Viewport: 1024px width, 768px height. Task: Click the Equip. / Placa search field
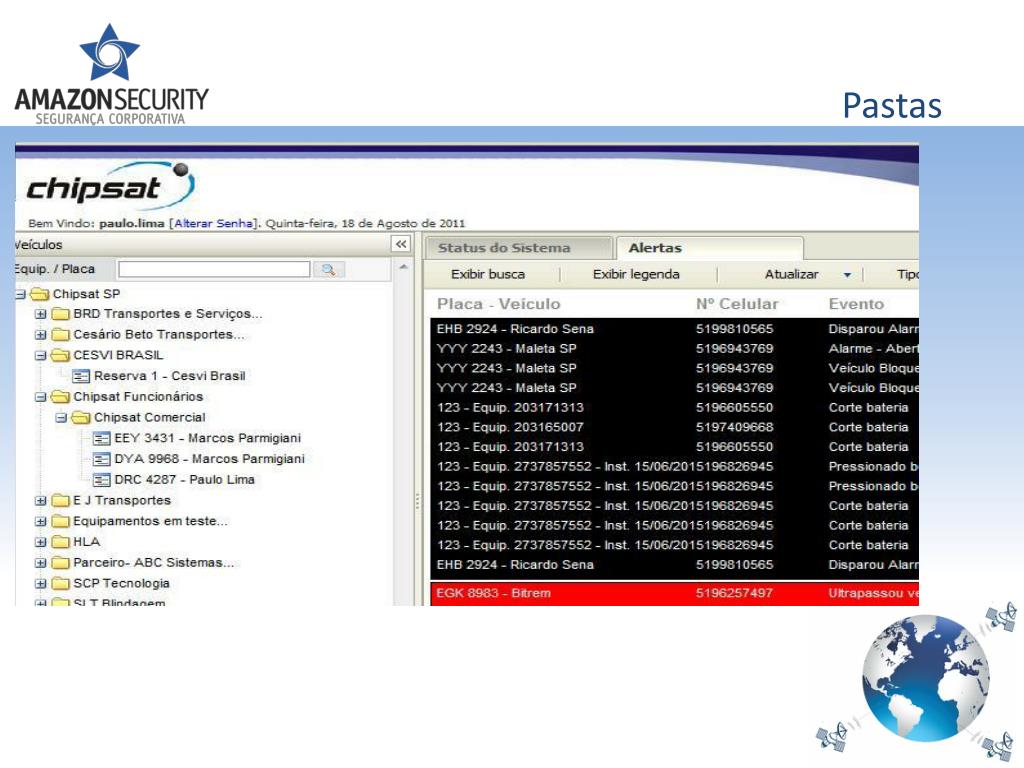pos(214,269)
